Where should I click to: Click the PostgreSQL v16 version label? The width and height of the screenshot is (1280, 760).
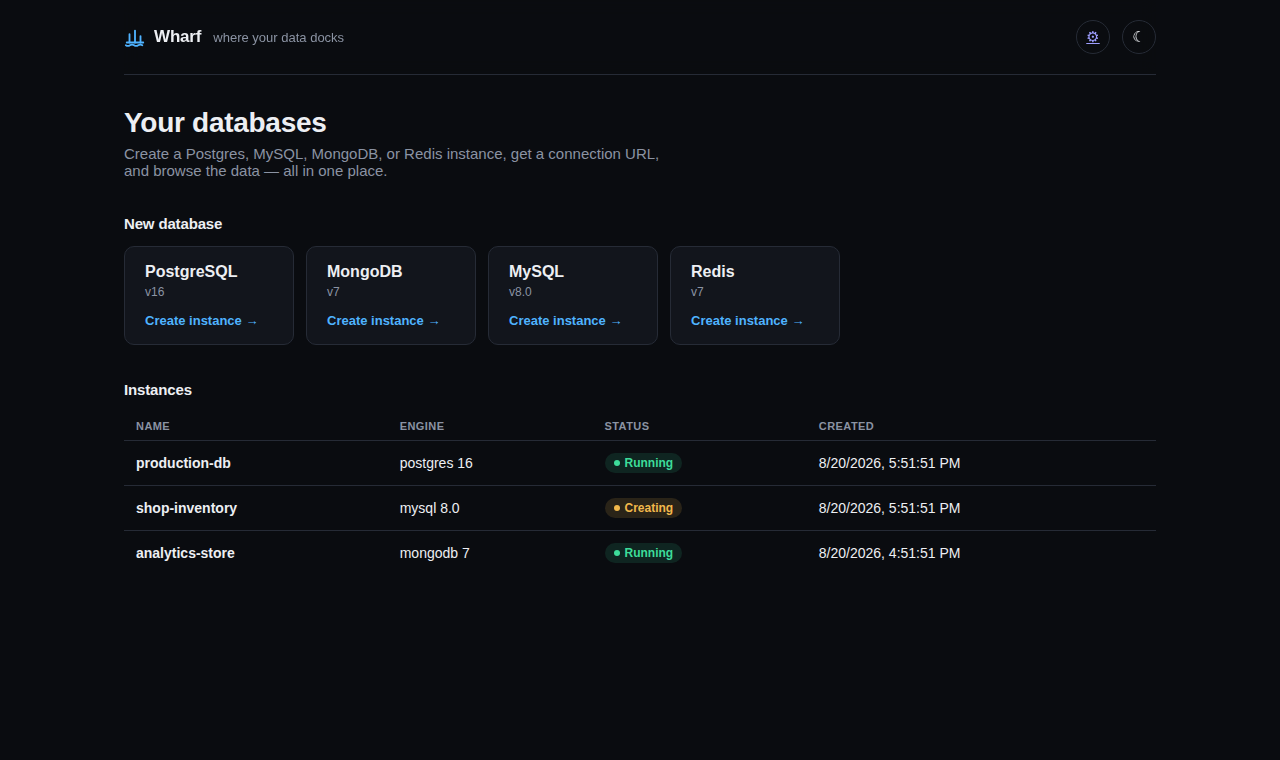tap(155, 292)
